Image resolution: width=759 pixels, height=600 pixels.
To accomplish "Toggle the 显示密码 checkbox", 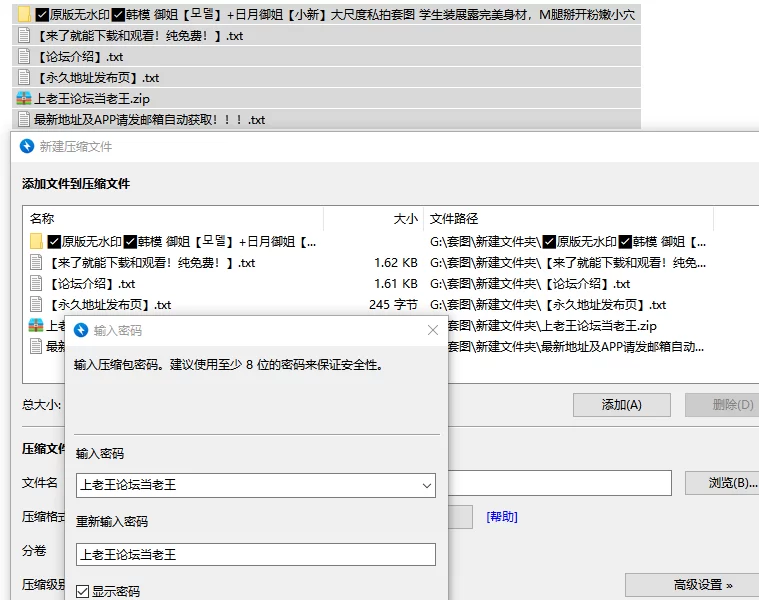I will 83,592.
